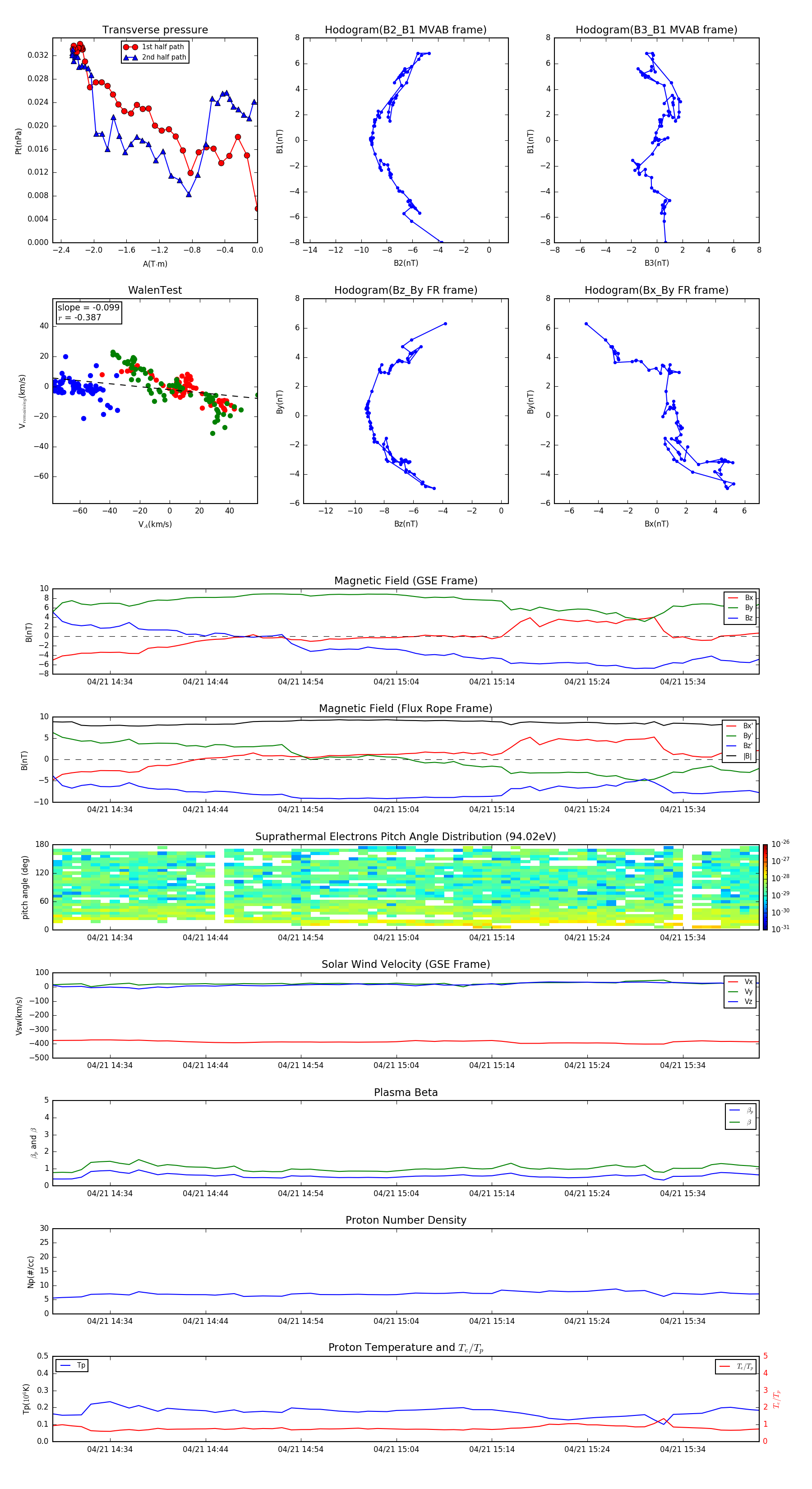Click the 'Hodogram(Bz_By FR frame)' title
812x1489 pixels.
(406, 290)
